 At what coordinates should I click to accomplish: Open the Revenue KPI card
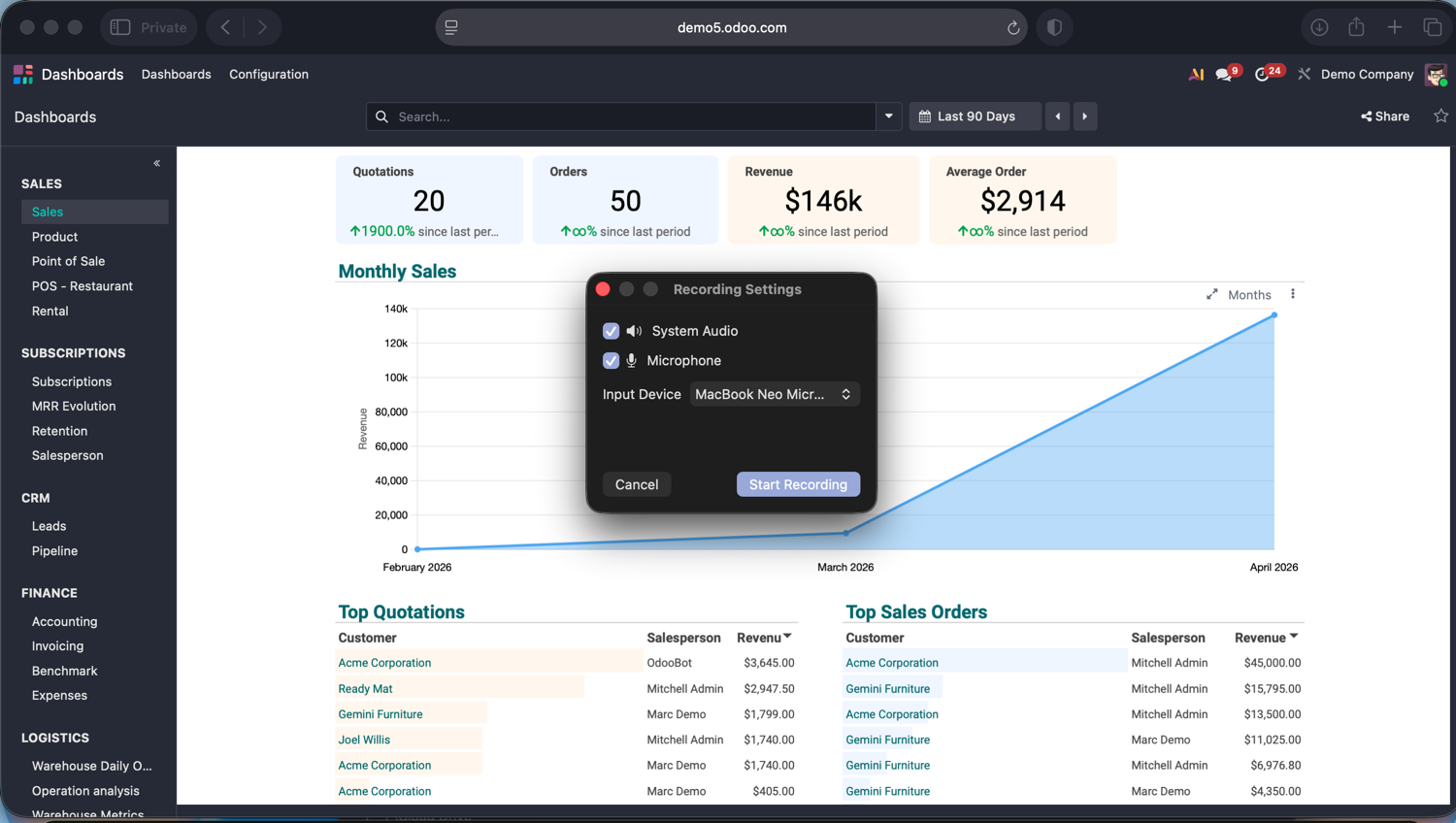pos(823,200)
